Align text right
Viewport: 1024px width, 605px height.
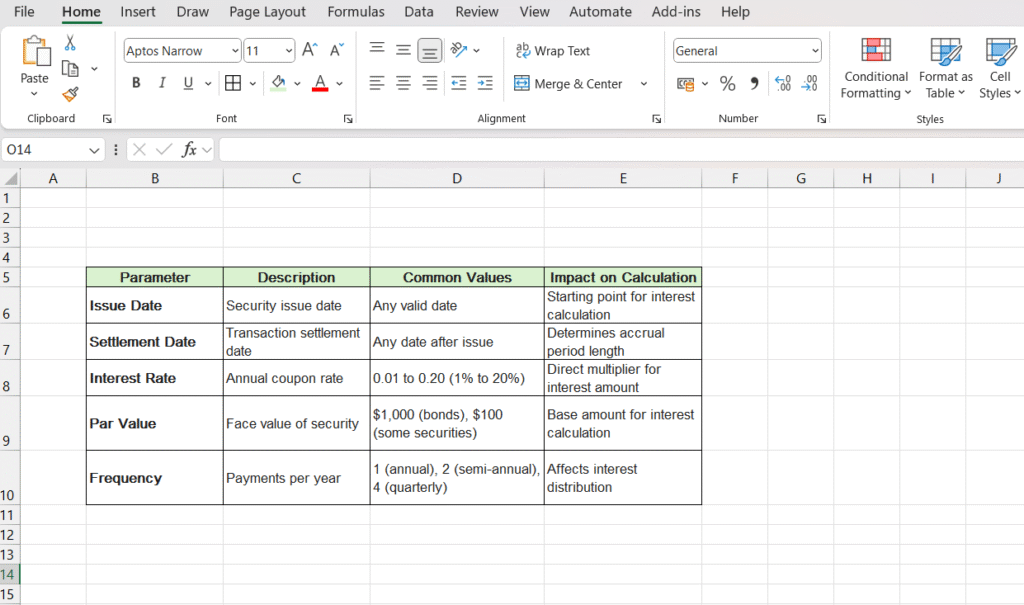(x=430, y=83)
